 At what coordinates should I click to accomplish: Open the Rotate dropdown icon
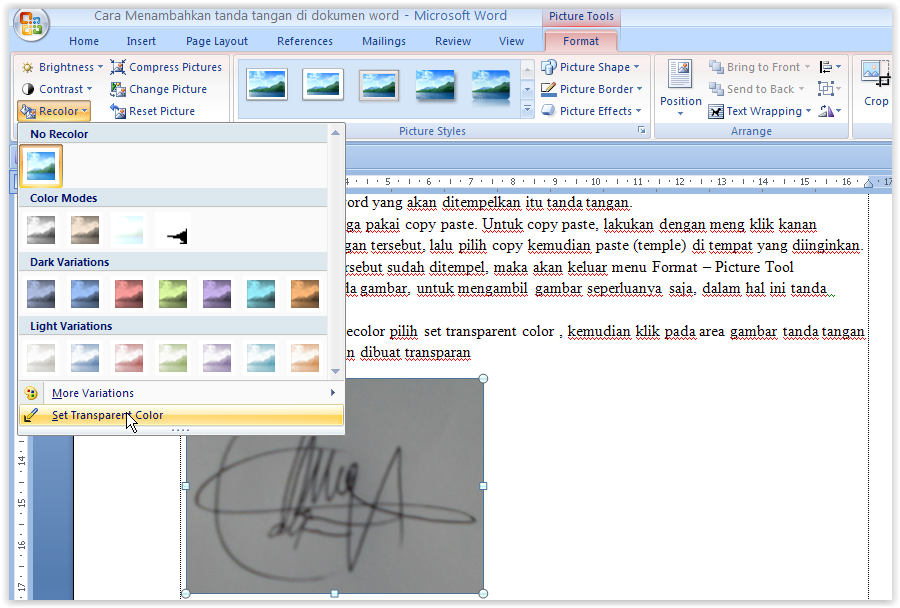point(829,111)
